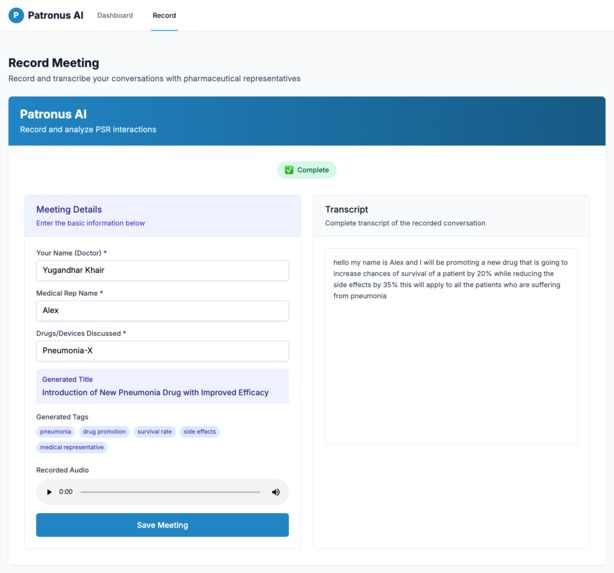This screenshot has height=573, width=614.
Task: Click inside the transcript text box
Action: [451, 346]
